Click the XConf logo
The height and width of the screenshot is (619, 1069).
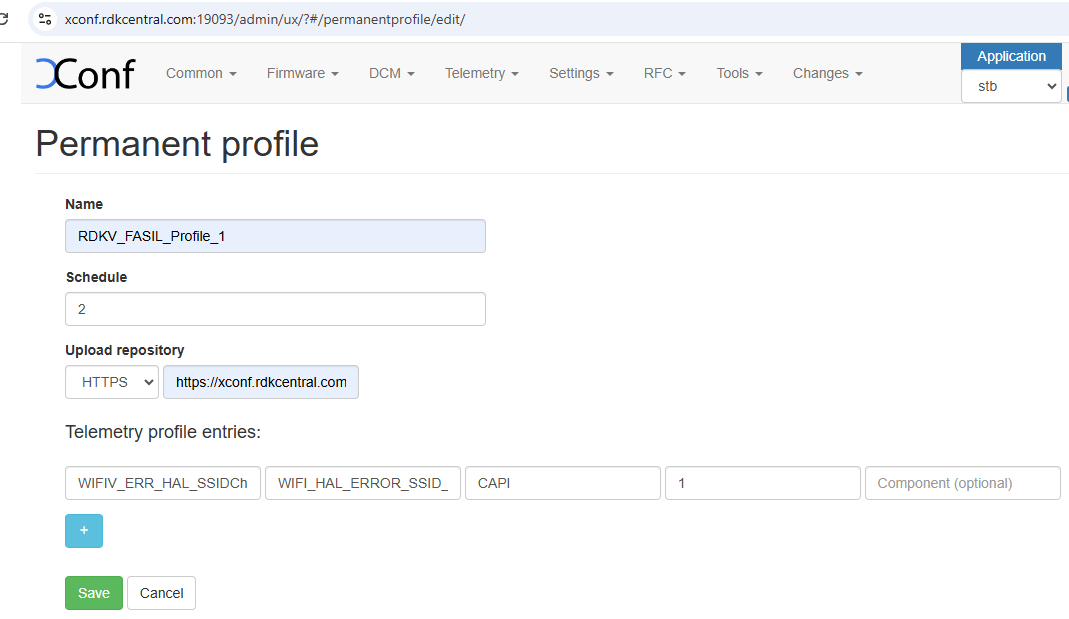[85, 74]
